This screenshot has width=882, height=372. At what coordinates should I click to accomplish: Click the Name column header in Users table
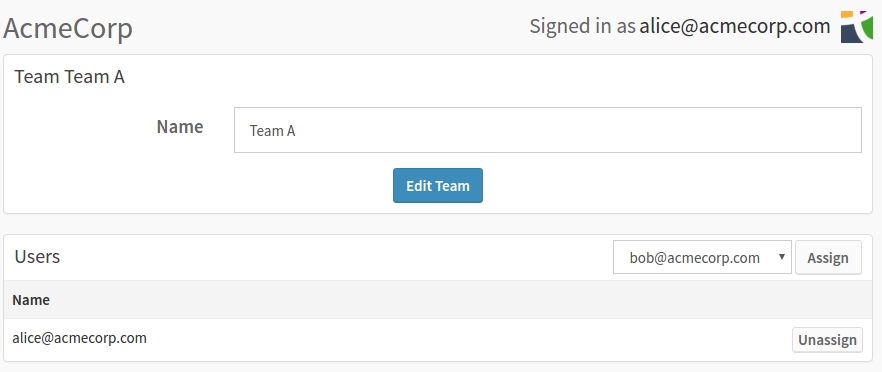coord(31,300)
